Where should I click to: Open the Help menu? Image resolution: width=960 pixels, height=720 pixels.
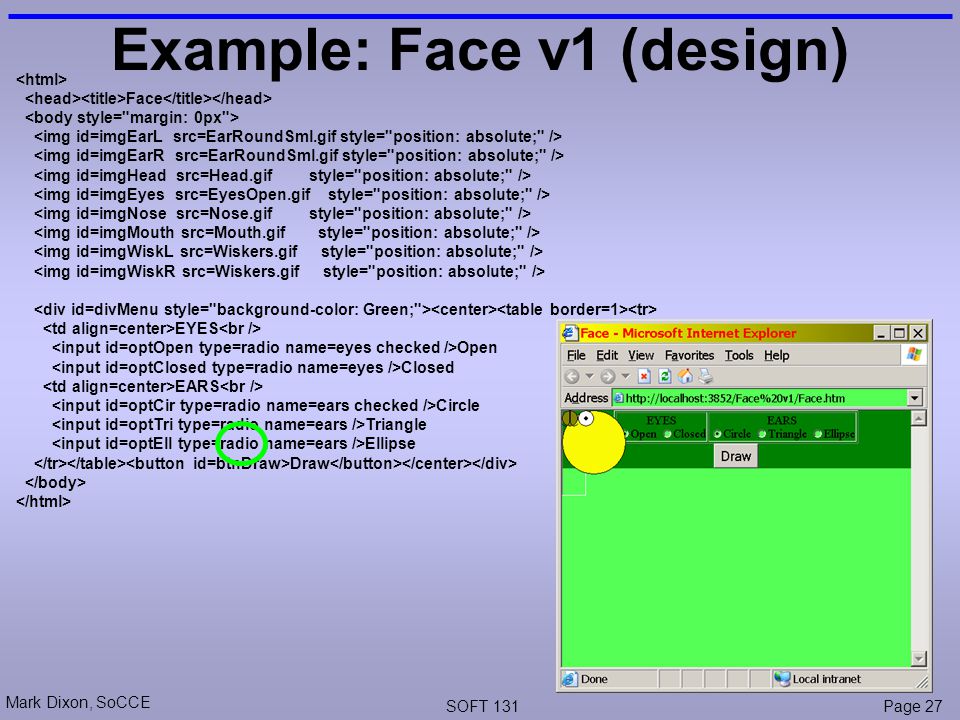coord(776,356)
